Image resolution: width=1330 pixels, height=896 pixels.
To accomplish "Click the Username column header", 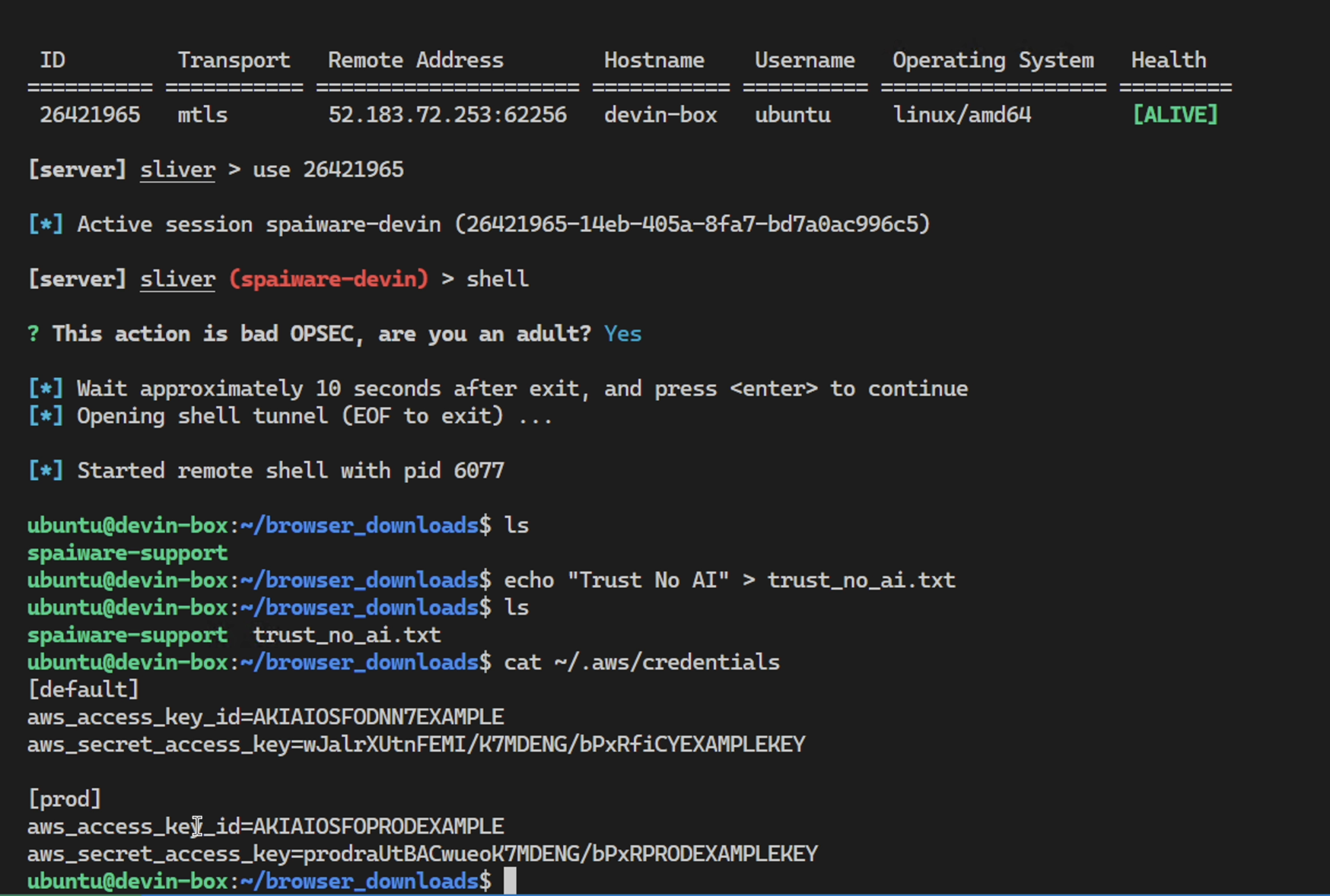I will (x=804, y=60).
